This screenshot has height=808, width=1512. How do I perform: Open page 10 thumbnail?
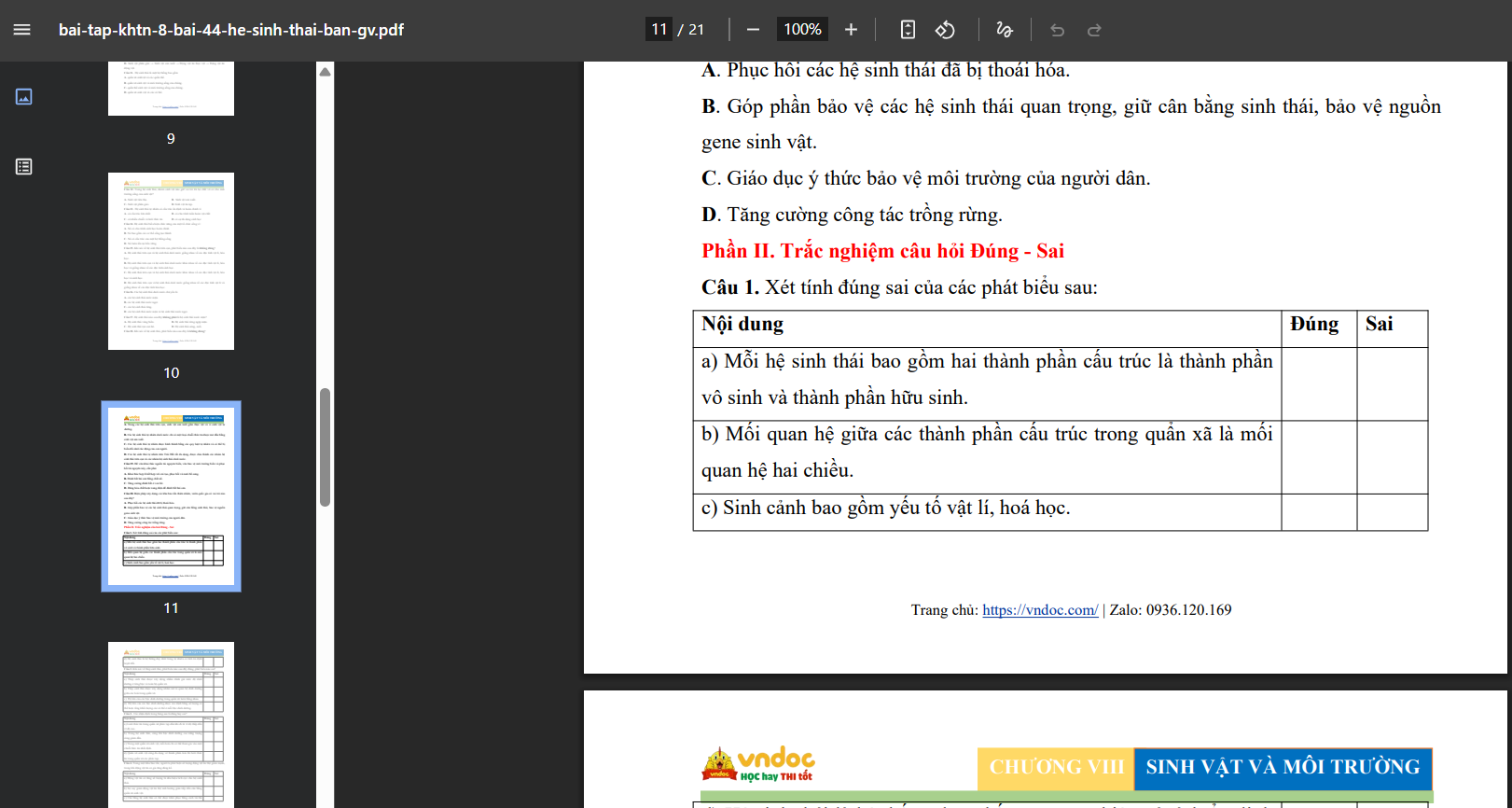[171, 261]
